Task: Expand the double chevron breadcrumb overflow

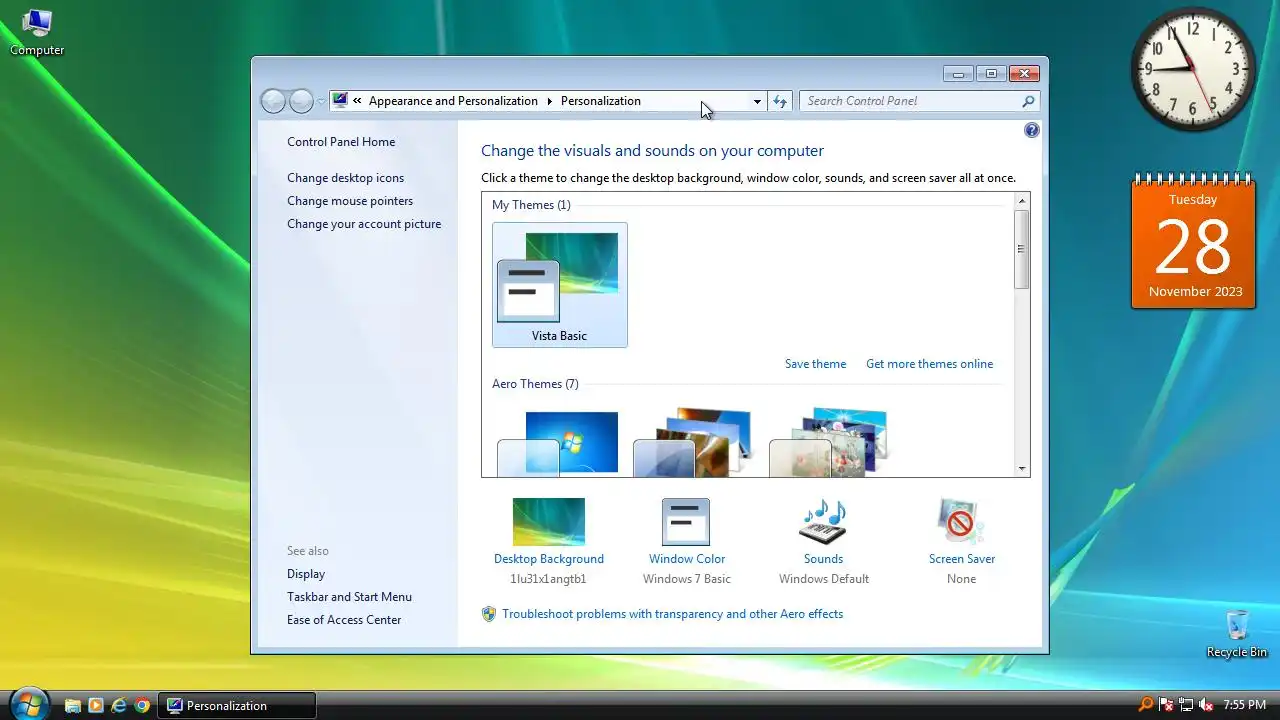Action: (x=357, y=101)
